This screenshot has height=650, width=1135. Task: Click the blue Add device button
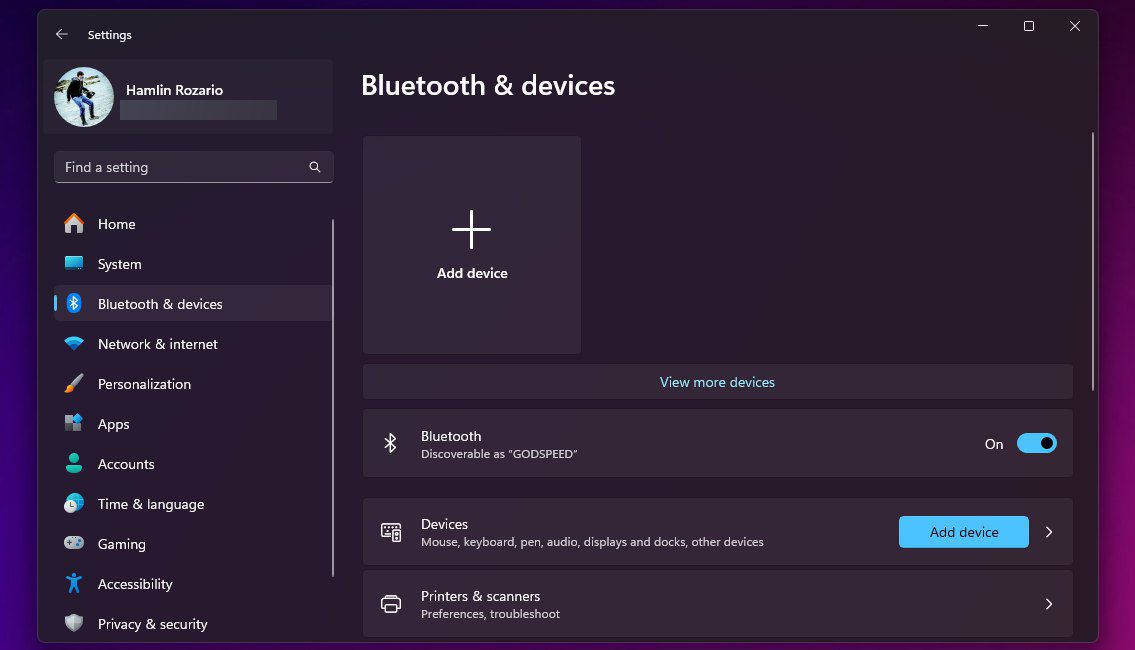tap(963, 532)
